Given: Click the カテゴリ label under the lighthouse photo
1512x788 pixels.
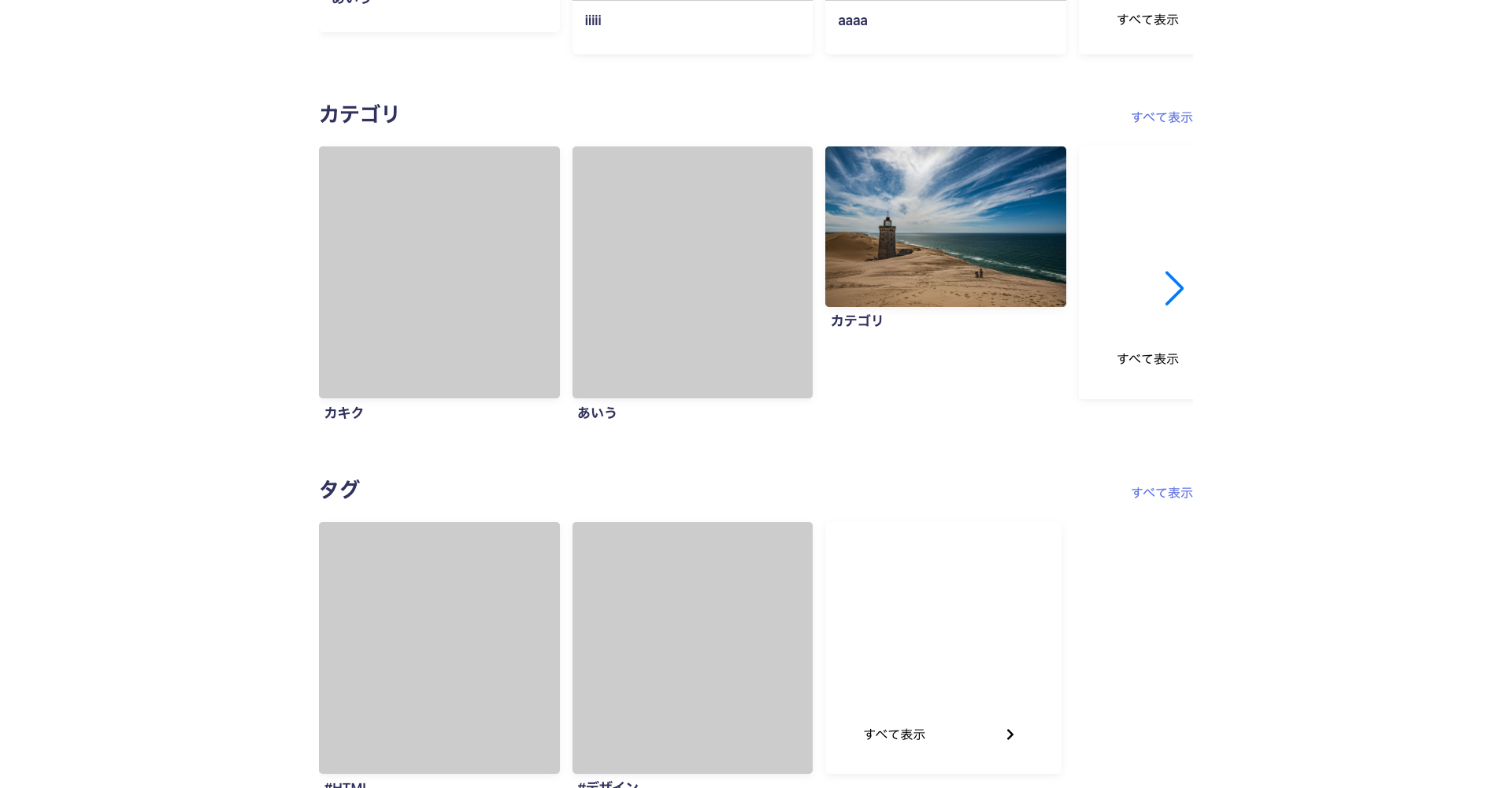Looking at the screenshot, I should 857,321.
